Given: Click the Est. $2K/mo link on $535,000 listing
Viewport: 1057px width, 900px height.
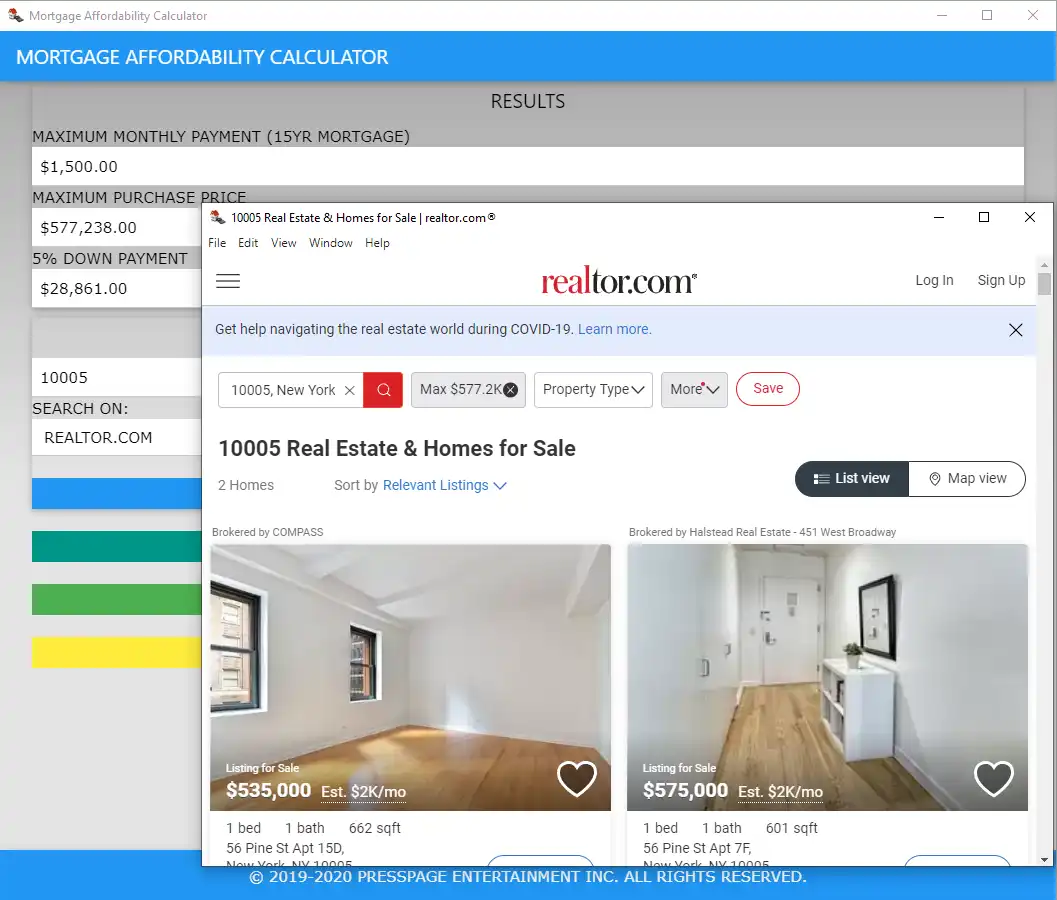Looking at the screenshot, I should point(363,792).
